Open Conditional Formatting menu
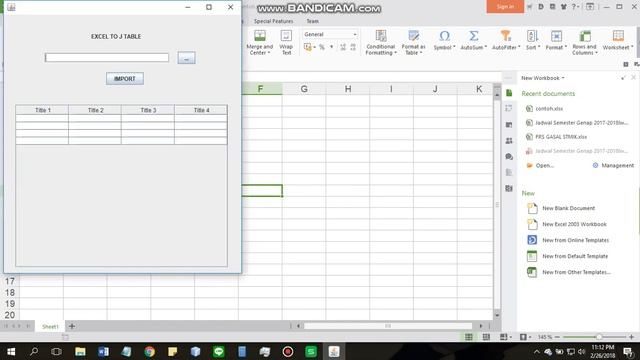The height and width of the screenshot is (360, 640). (x=381, y=42)
